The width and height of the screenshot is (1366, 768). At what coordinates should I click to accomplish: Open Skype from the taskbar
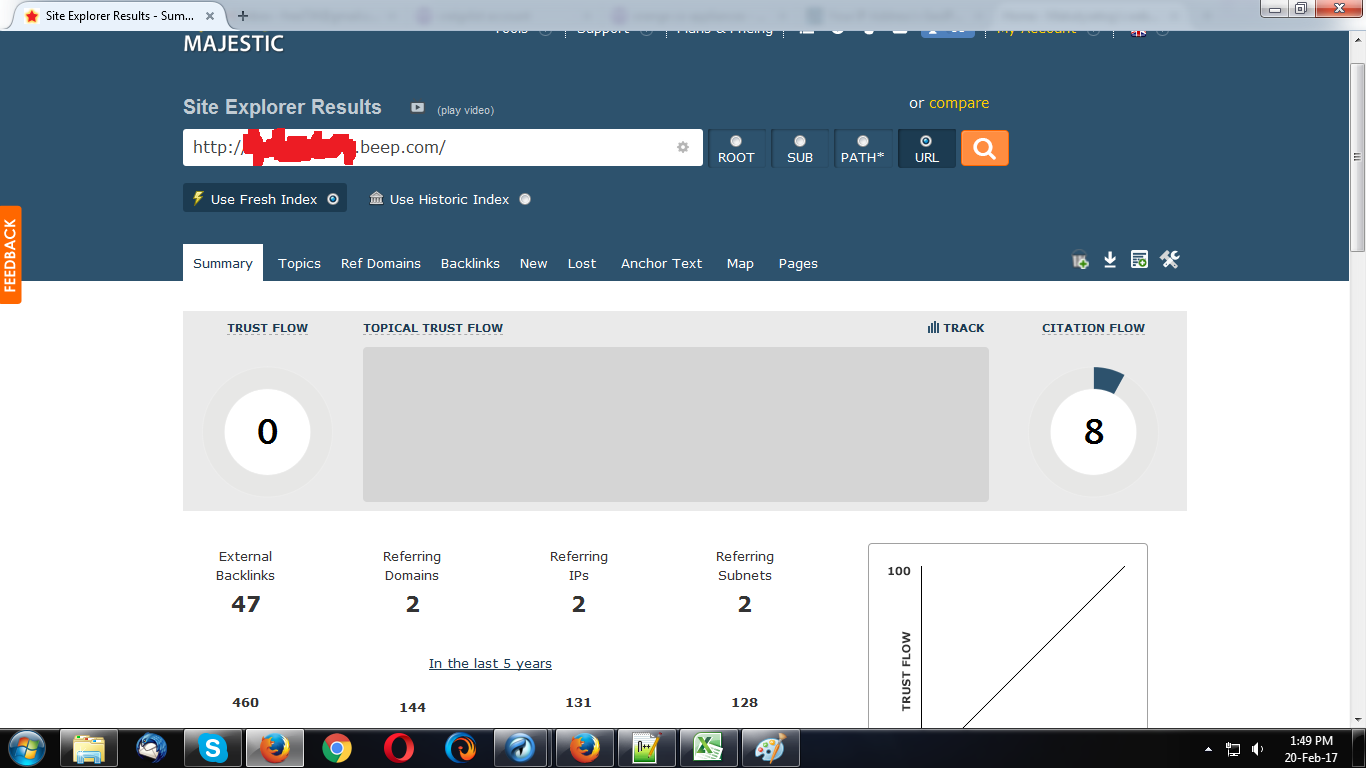[213, 748]
